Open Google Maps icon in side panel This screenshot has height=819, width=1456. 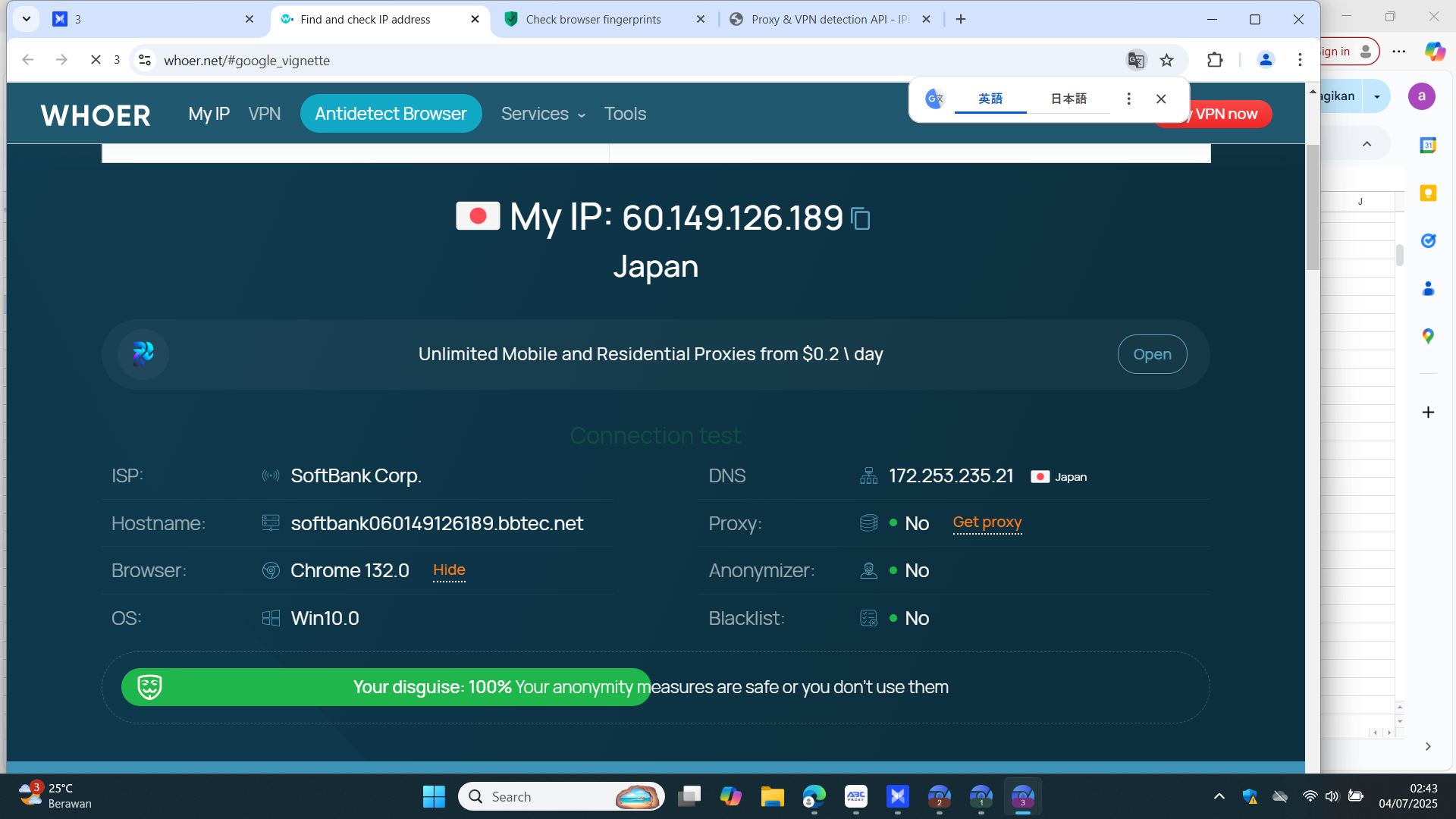point(1428,336)
